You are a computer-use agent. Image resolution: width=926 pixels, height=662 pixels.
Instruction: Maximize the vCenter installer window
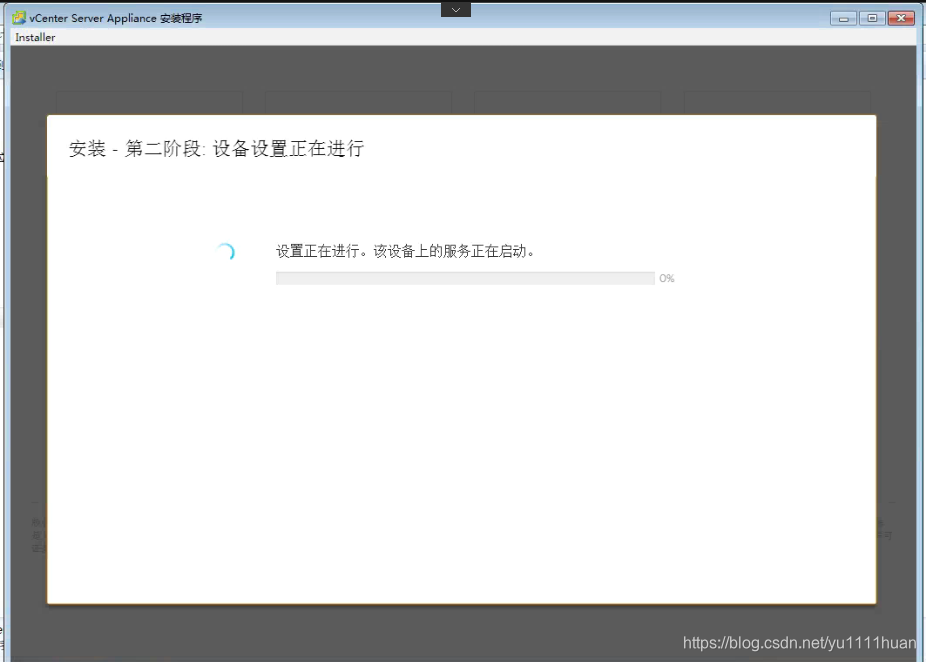pos(872,18)
